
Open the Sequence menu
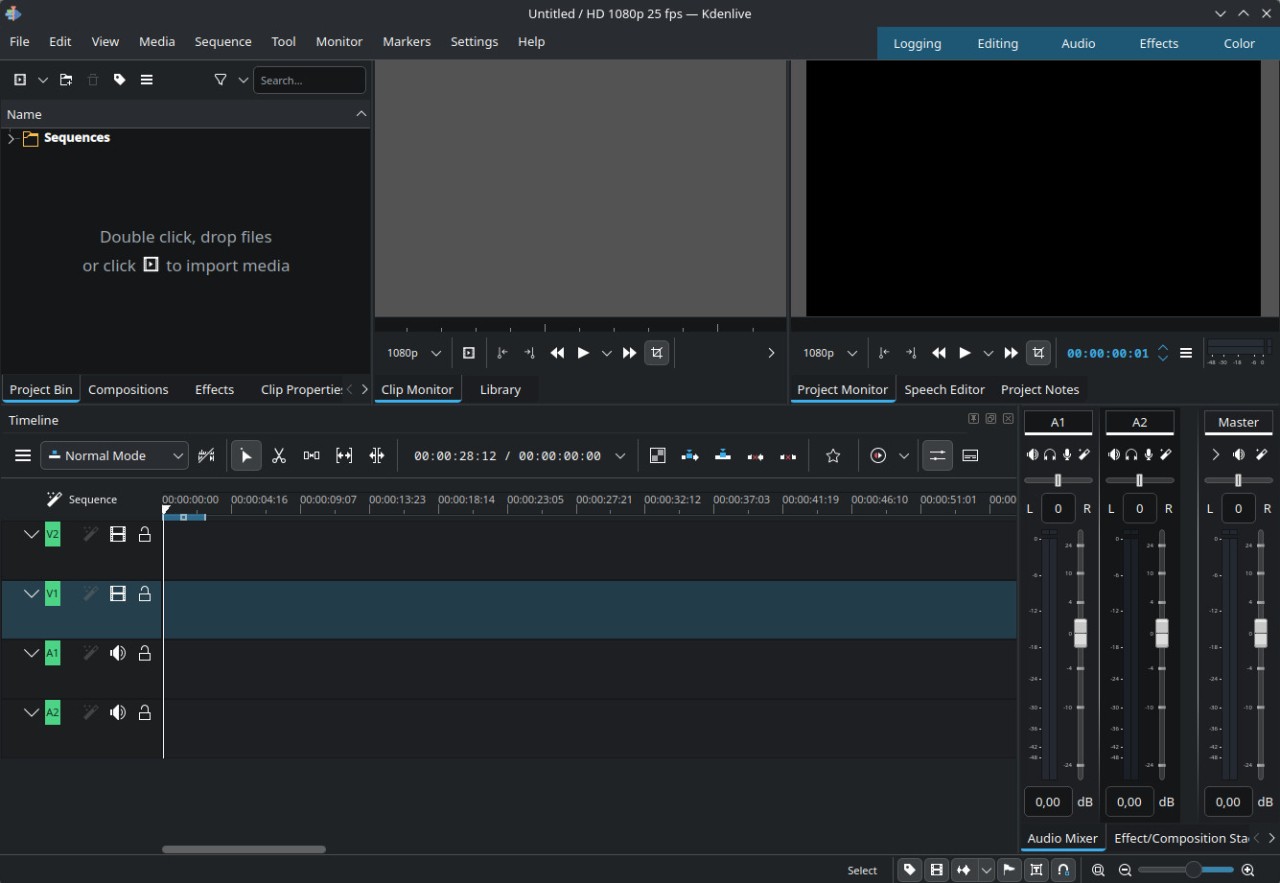pyautogui.click(x=223, y=42)
